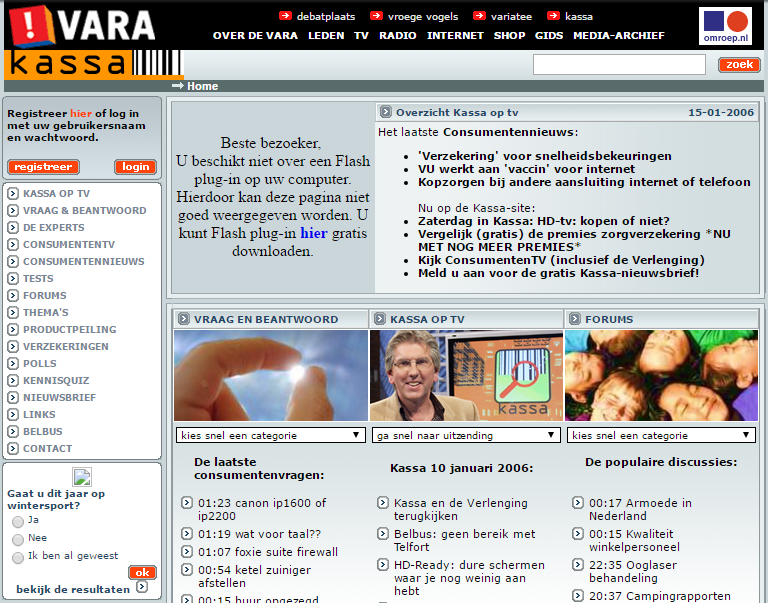This screenshot has width=768, height=603.
Task: Open HD-tv: kopen of niet link
Action: [544, 221]
